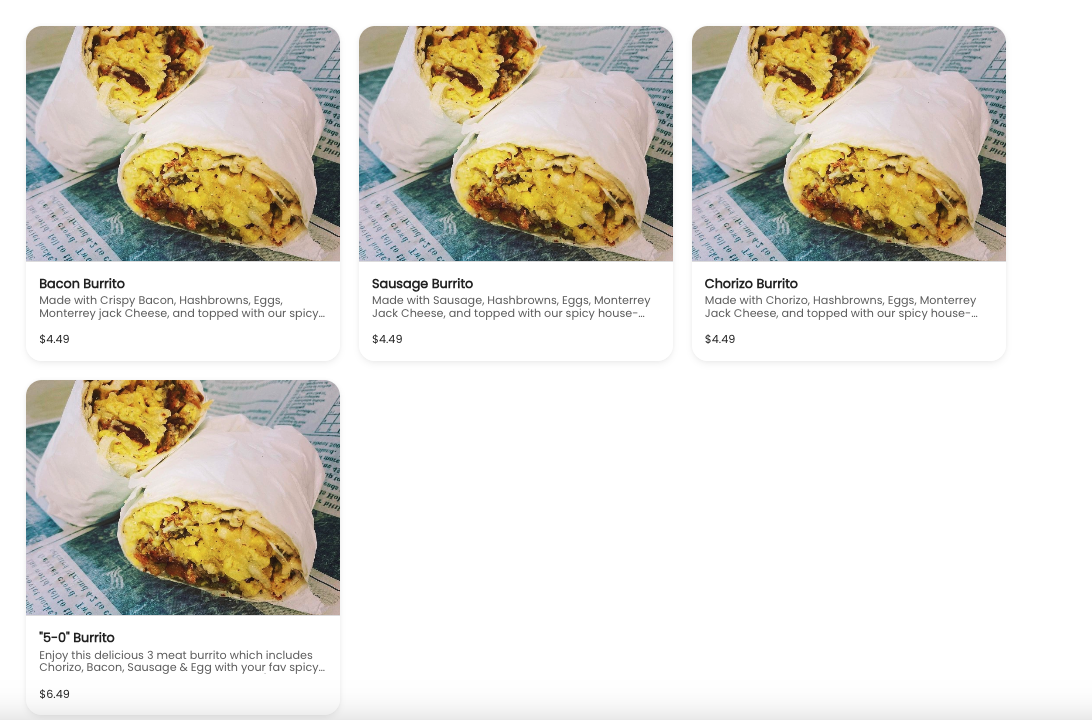Screen dimensions: 1092x720
Task: Click the $4.49 price under Sausage Burrito
Action: click(387, 339)
